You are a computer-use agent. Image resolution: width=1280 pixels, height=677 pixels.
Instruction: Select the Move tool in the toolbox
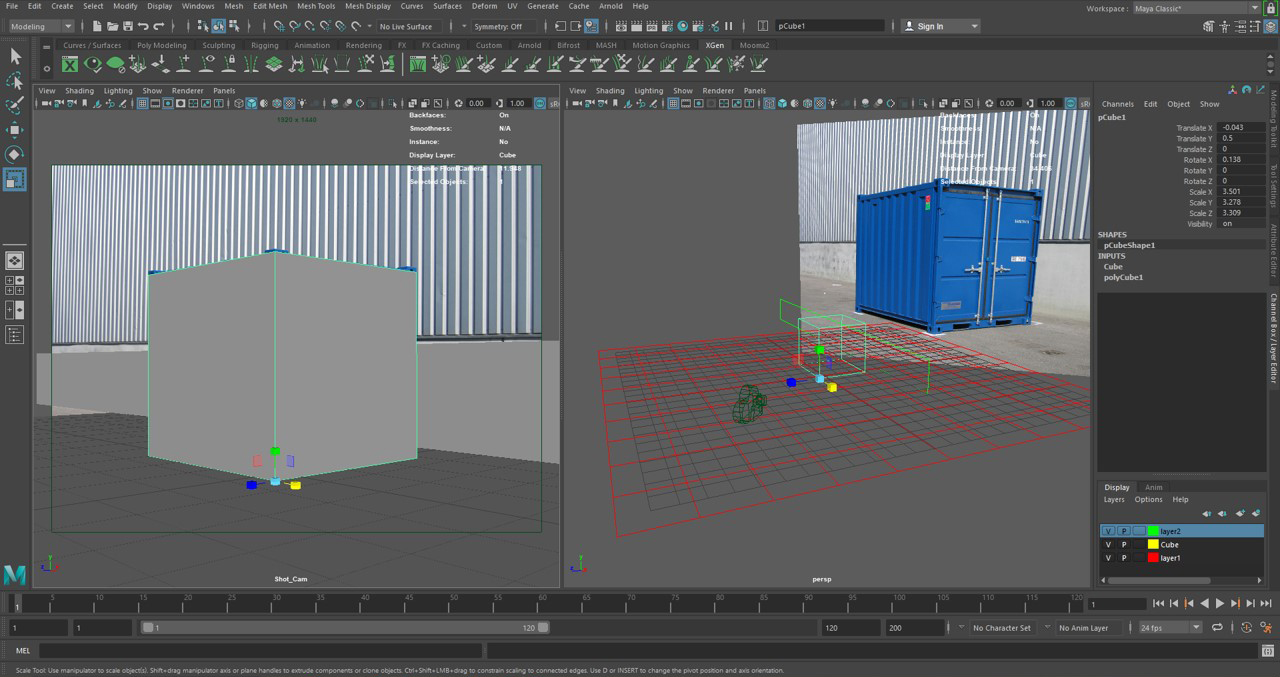[15, 130]
